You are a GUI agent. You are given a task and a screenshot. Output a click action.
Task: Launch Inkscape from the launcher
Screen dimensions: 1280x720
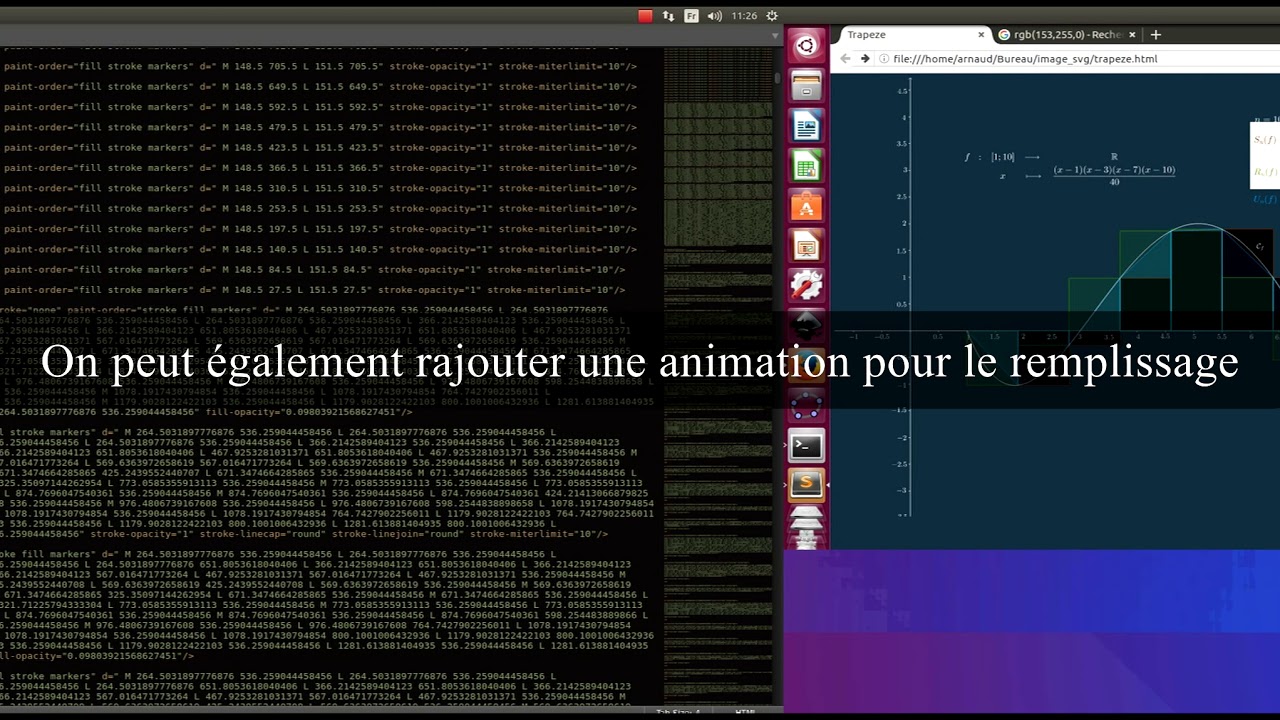coord(806,325)
